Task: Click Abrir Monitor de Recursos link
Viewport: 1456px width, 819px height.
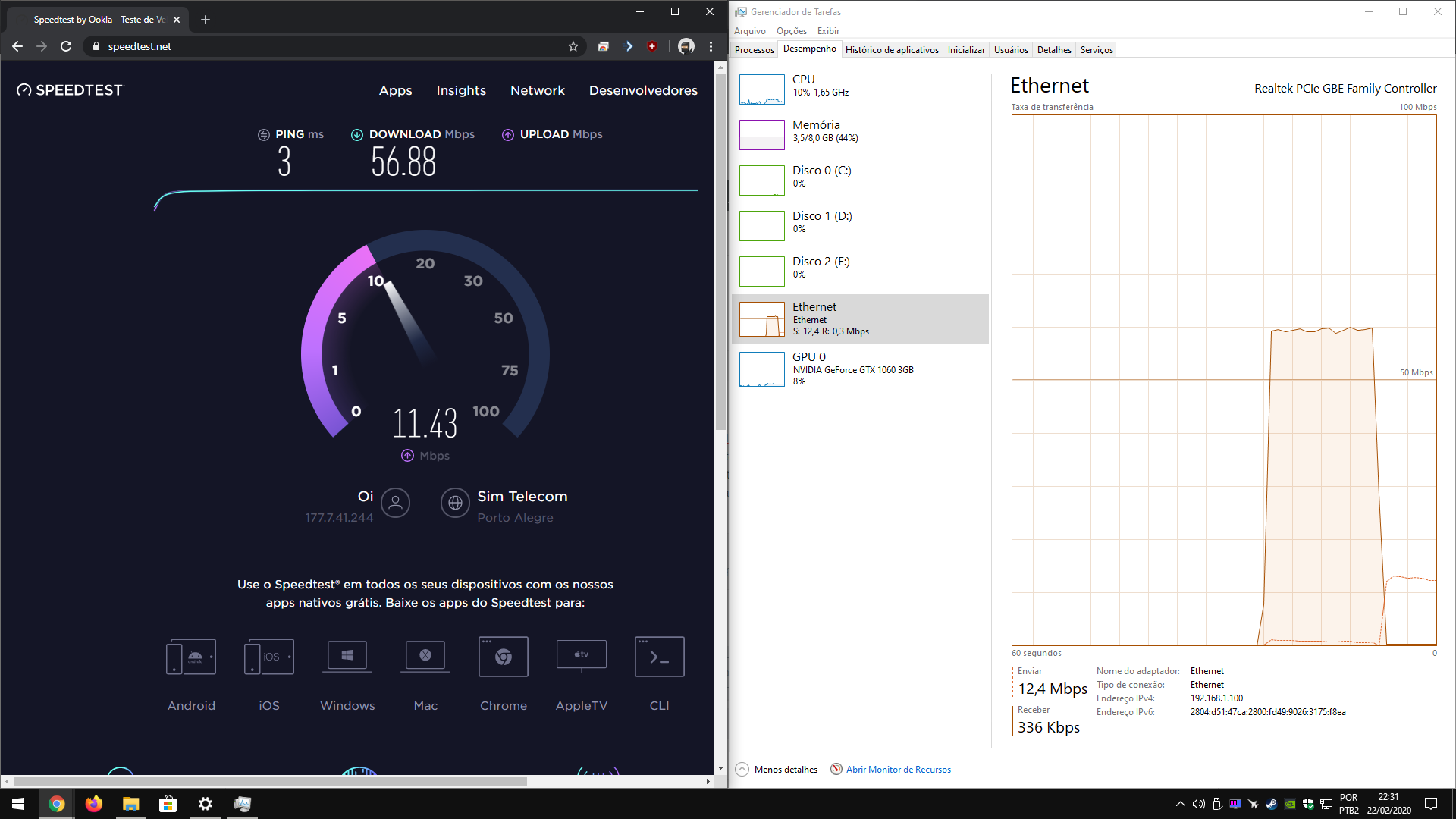Action: tap(898, 769)
